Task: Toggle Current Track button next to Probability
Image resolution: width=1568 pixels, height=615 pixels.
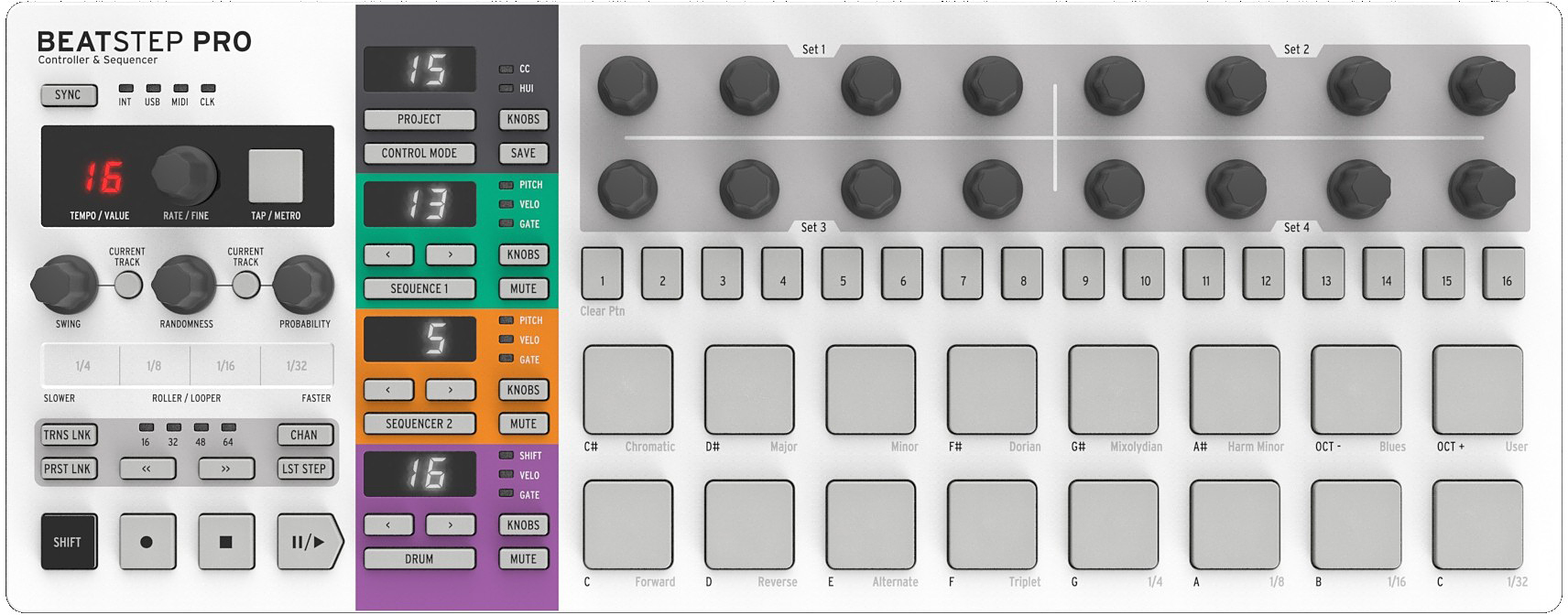Action: pos(245,285)
